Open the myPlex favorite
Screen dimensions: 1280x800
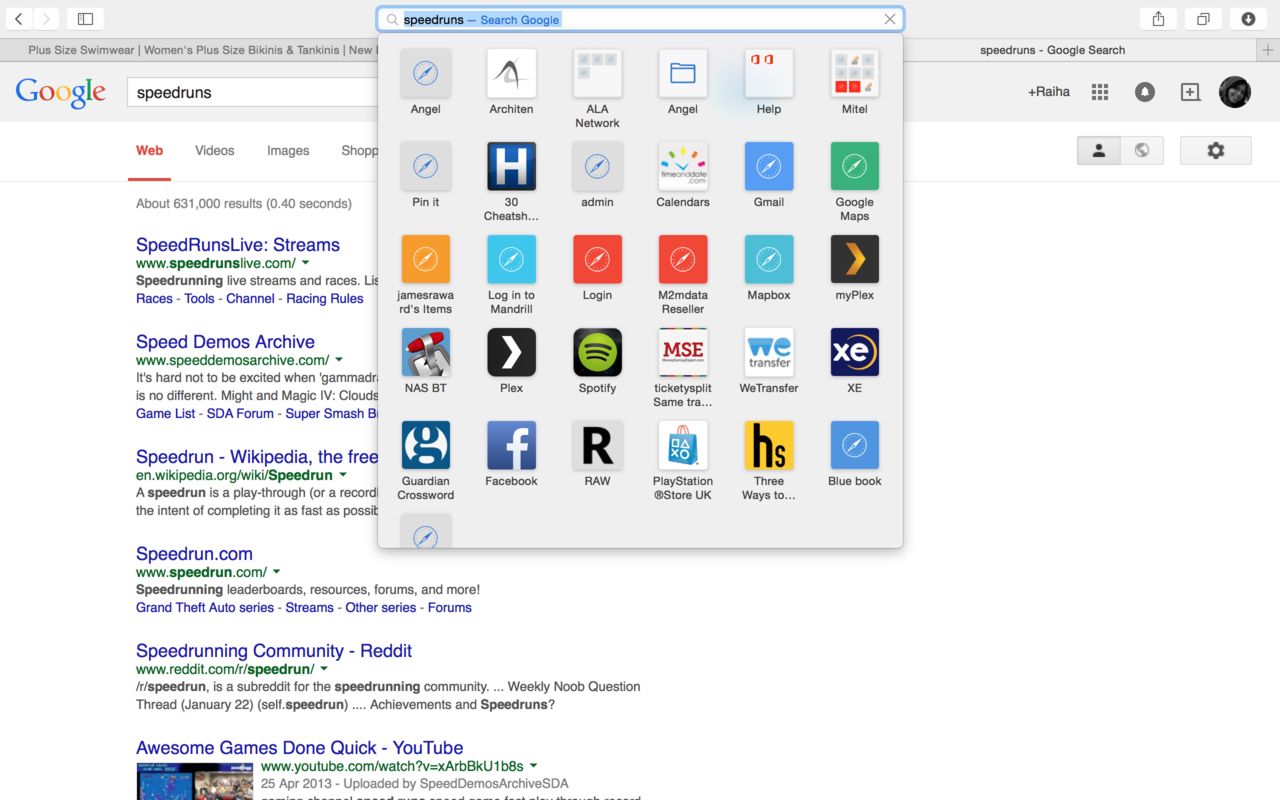click(x=855, y=259)
